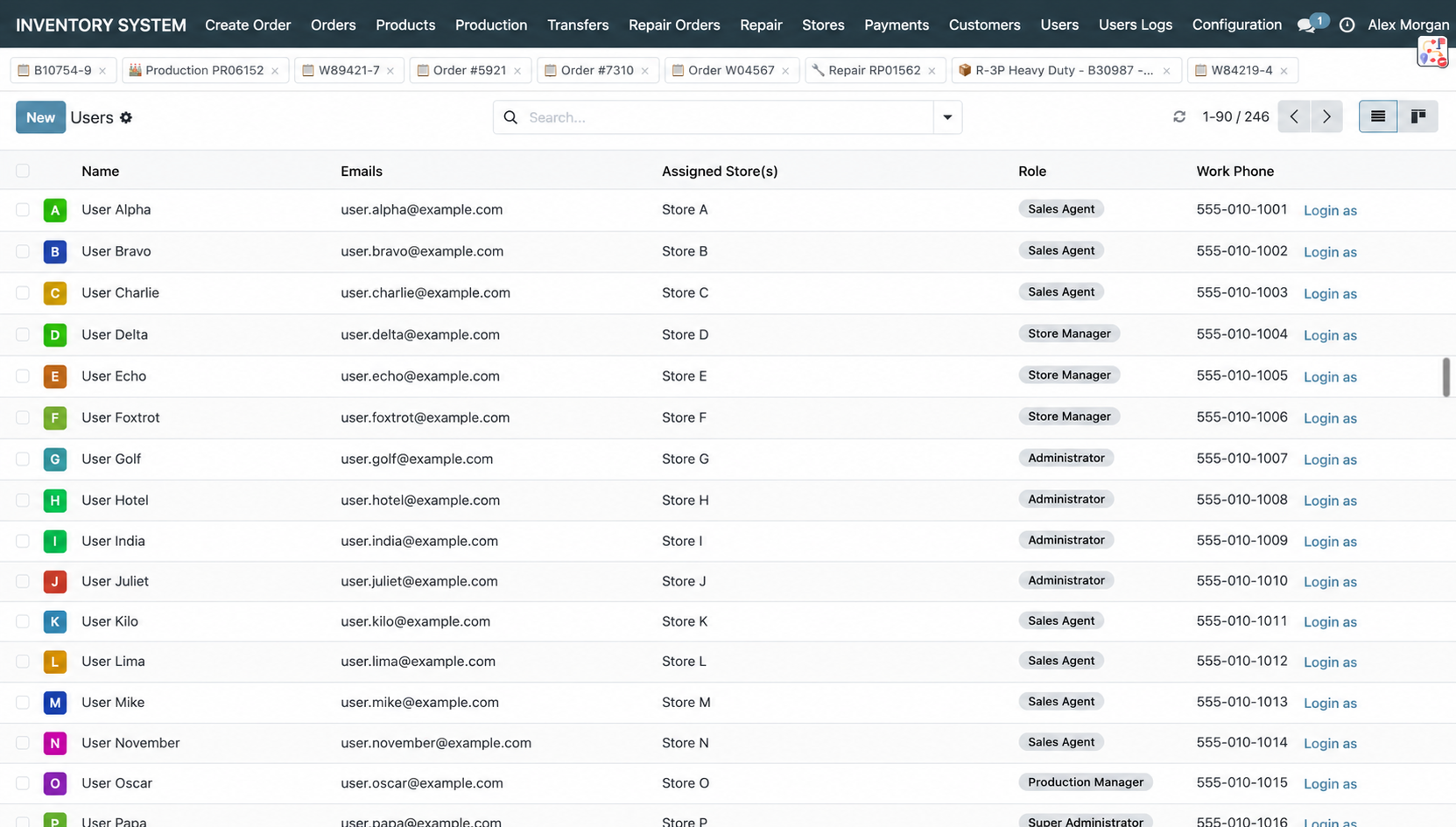Viewport: 1456px width, 827px height.
Task: Go to next page of users
Action: coord(1326,116)
